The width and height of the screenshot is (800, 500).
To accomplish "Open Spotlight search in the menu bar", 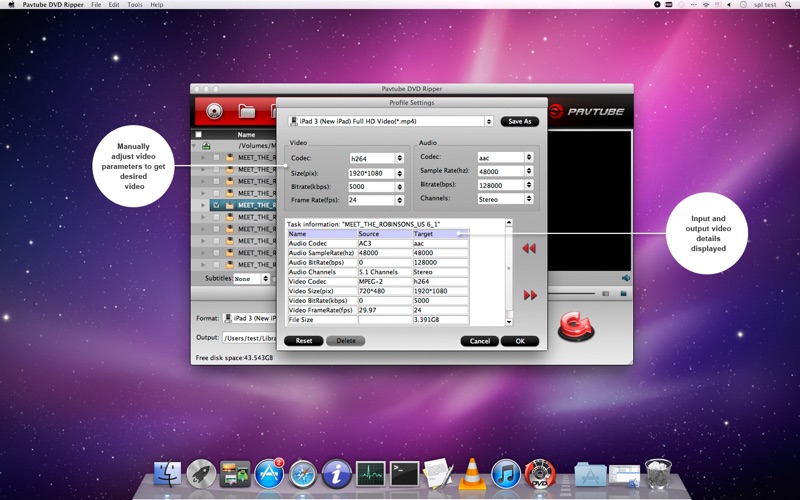I will click(788, 5).
